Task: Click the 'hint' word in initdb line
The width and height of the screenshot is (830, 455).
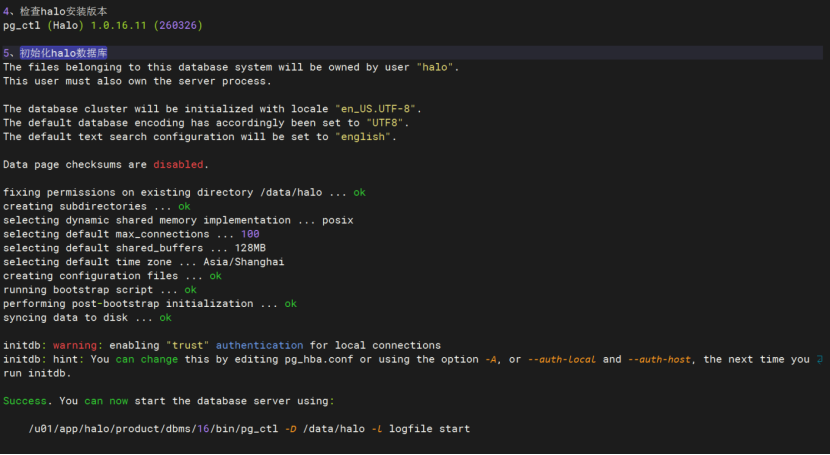Action: pyautogui.click(x=66, y=359)
